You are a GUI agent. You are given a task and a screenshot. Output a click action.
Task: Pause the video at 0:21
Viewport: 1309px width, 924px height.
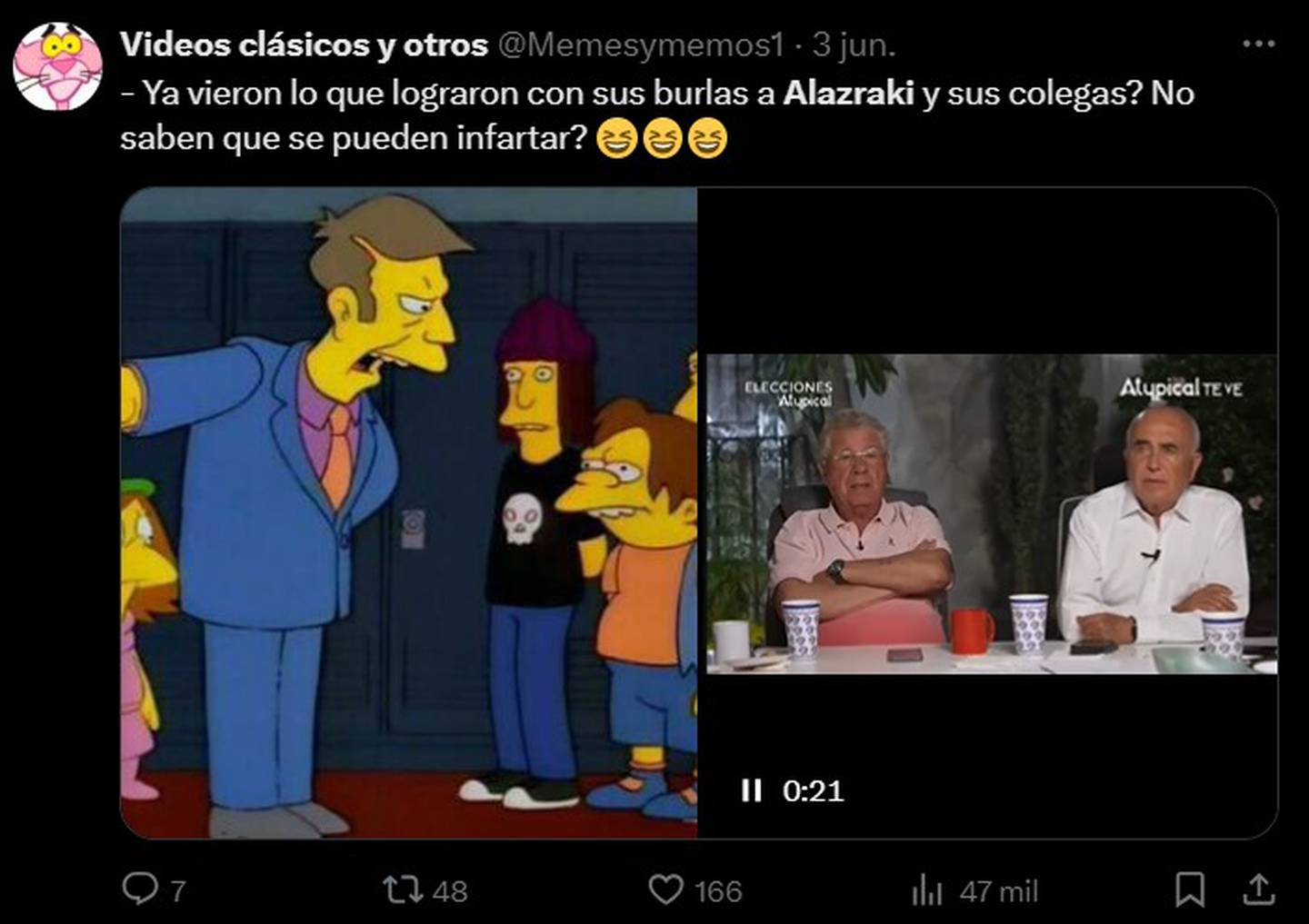(x=751, y=790)
